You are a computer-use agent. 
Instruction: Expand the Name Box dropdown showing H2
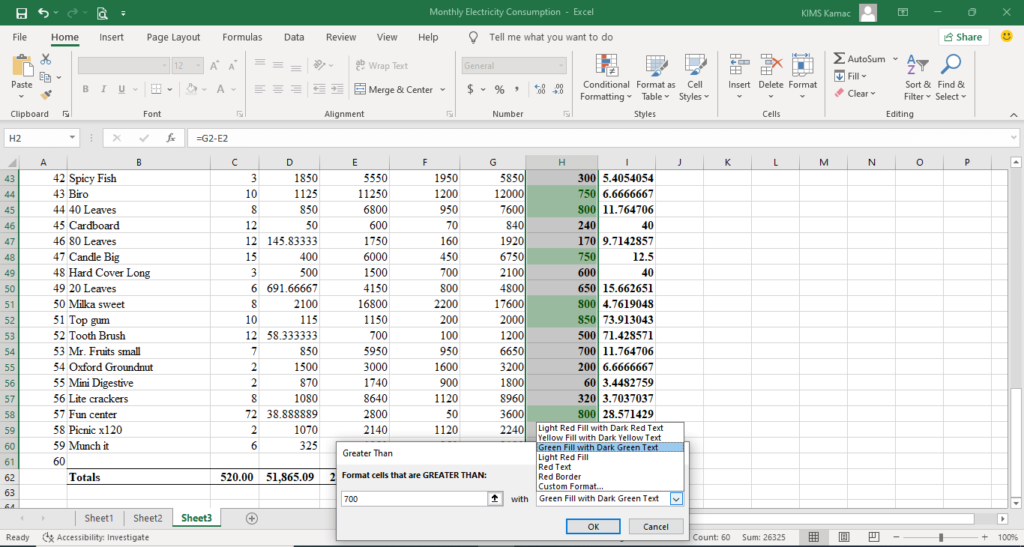point(72,138)
